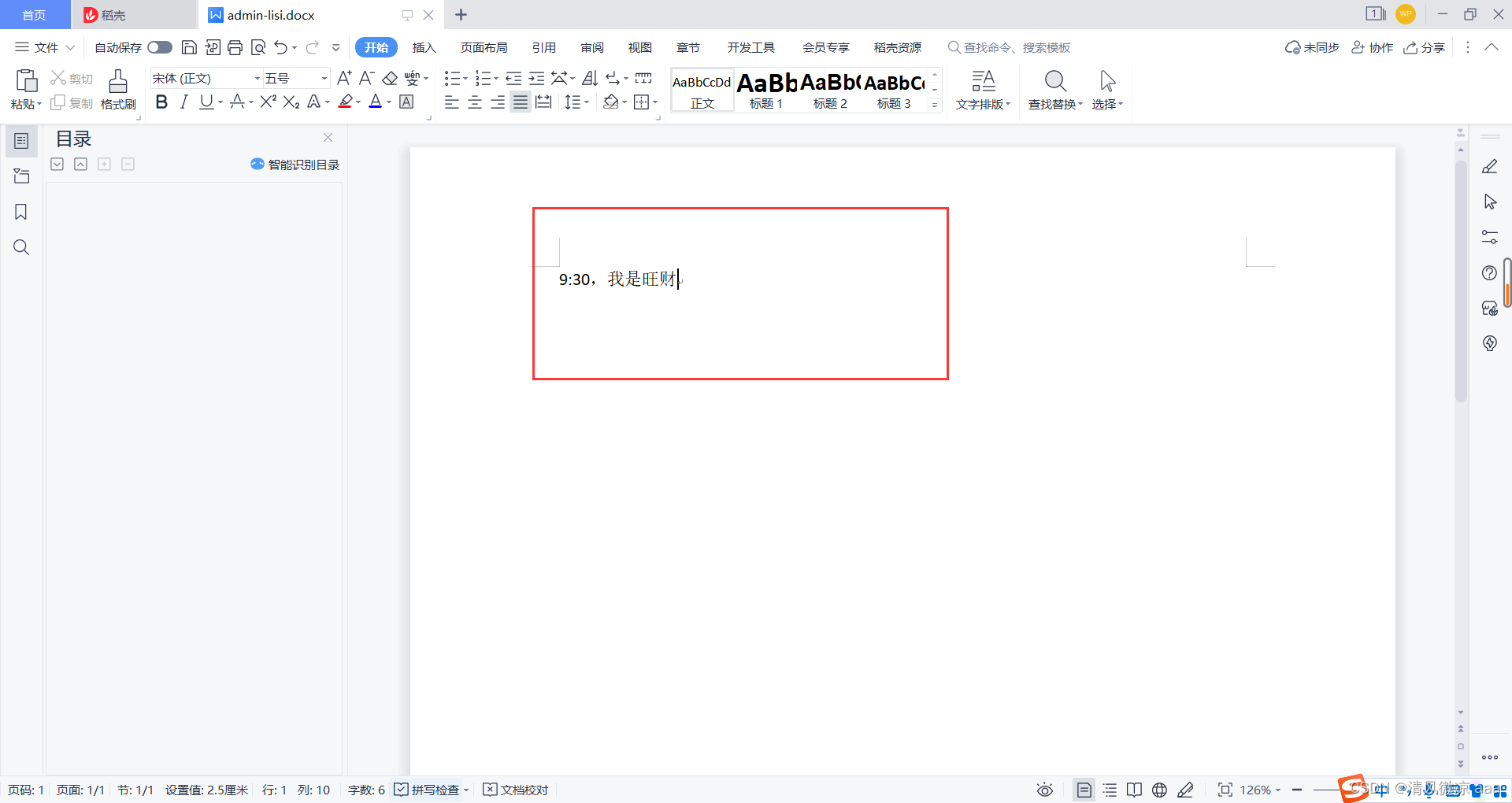Click the Redo arrow icon
The height and width of the screenshot is (803, 1512).
point(312,47)
